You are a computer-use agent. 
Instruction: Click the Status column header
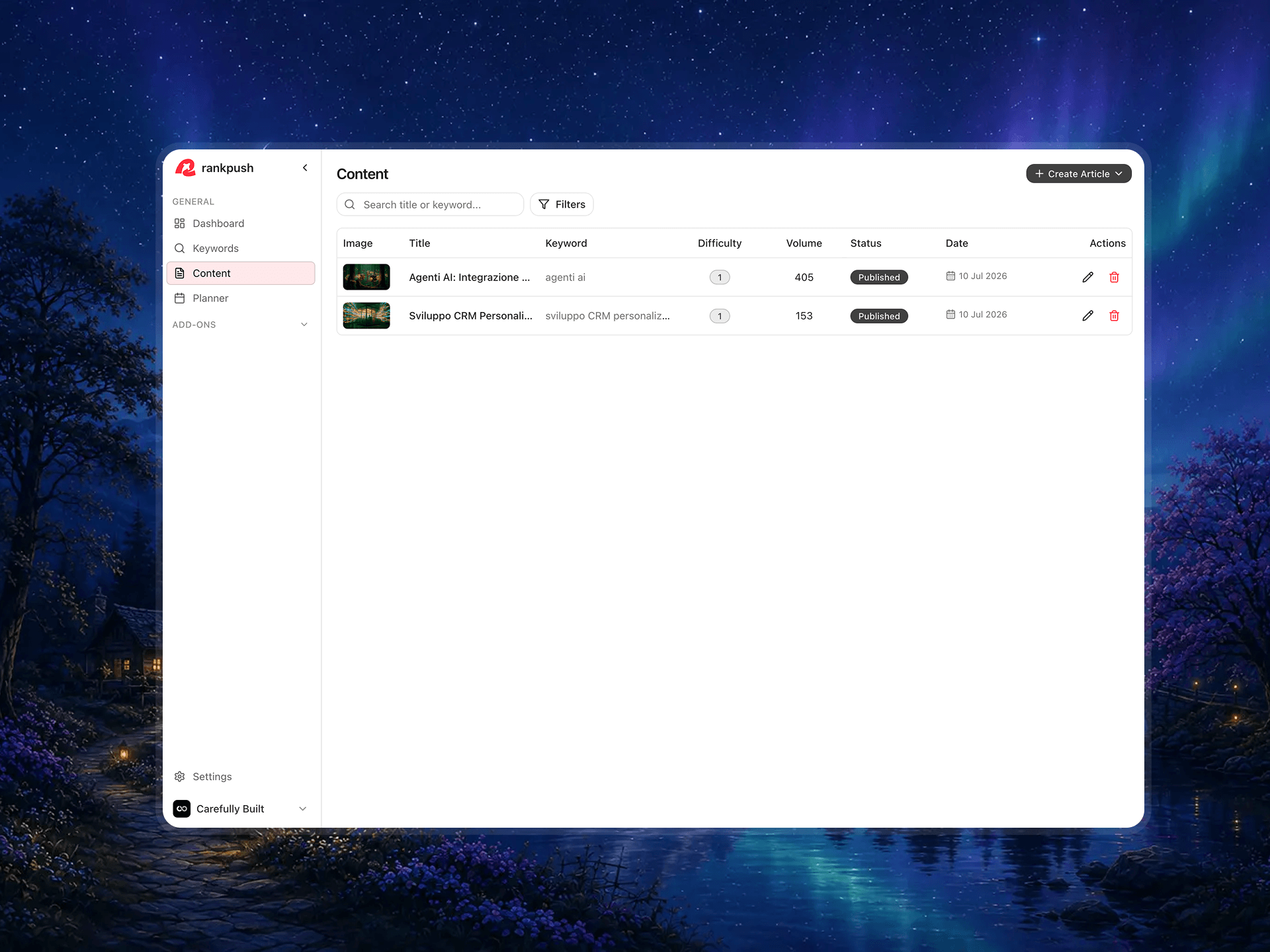click(866, 243)
